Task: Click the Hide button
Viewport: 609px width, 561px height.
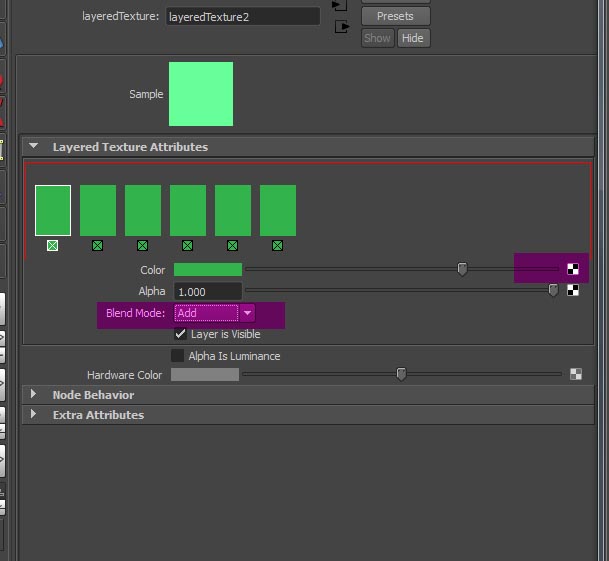Action: 413,38
